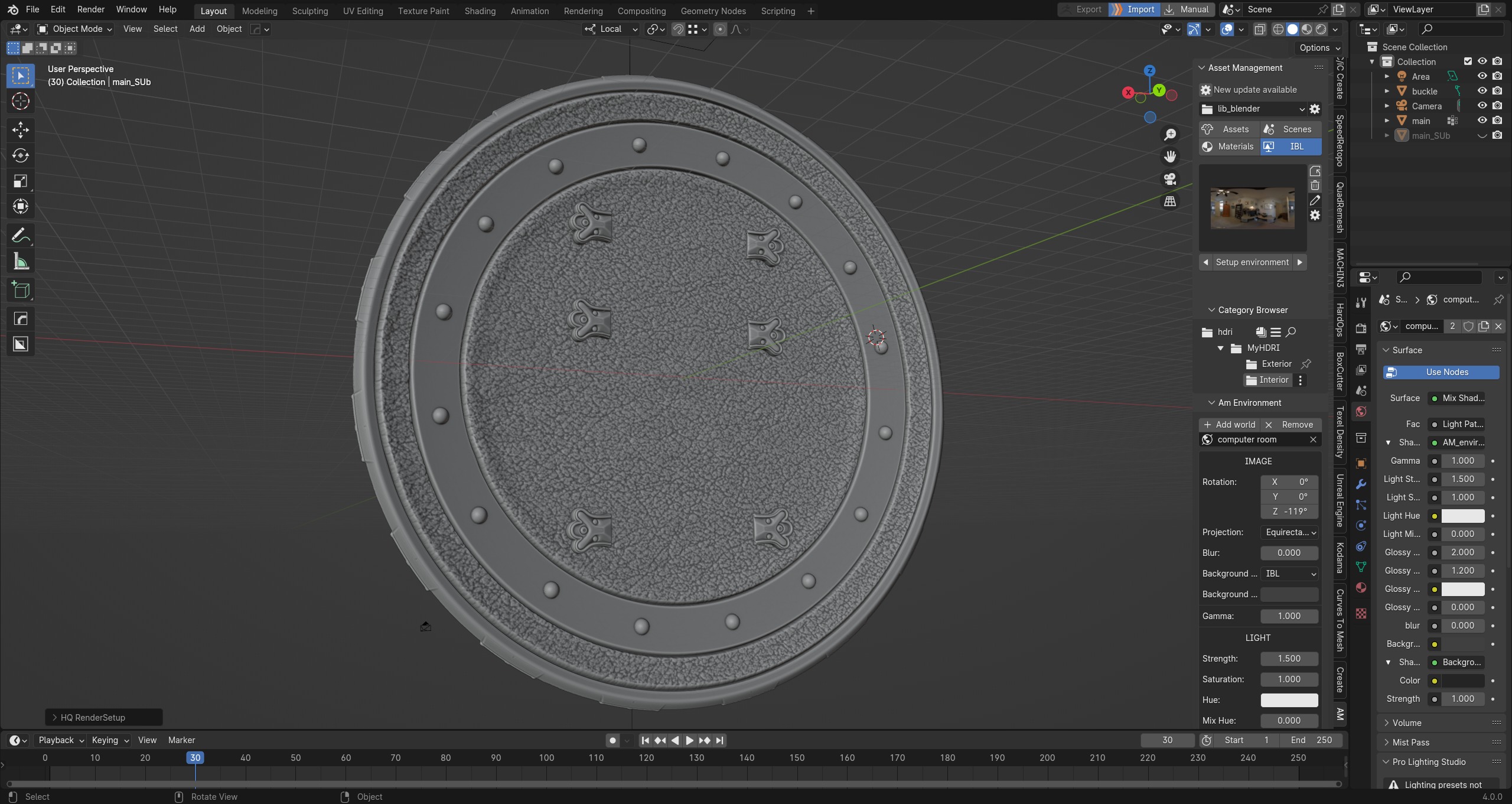The width and height of the screenshot is (1512, 804).
Task: Select the Interior category folder
Action: (1267, 380)
